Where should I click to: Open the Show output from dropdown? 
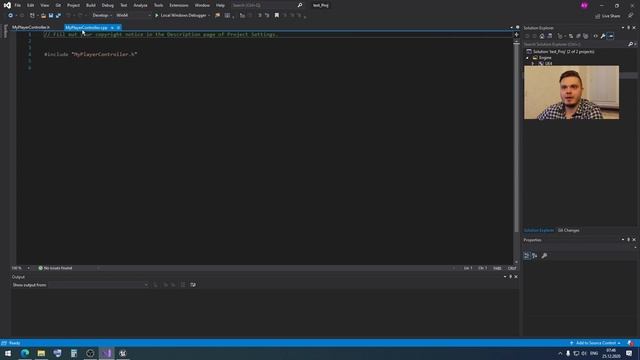98,285
